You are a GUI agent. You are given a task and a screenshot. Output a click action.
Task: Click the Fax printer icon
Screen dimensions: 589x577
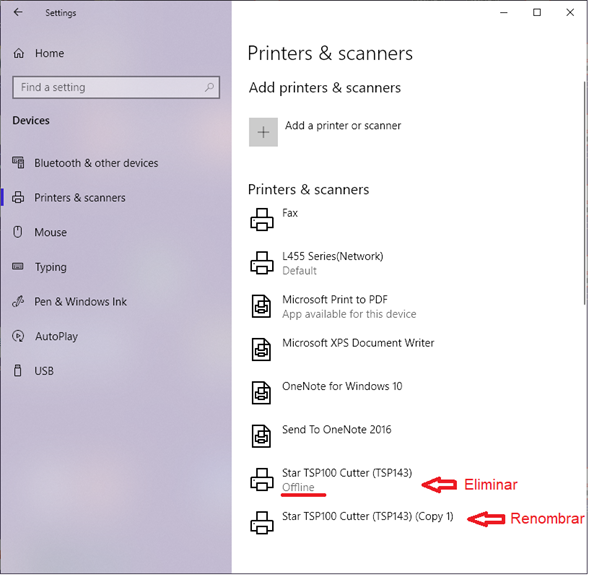[x=262, y=219]
